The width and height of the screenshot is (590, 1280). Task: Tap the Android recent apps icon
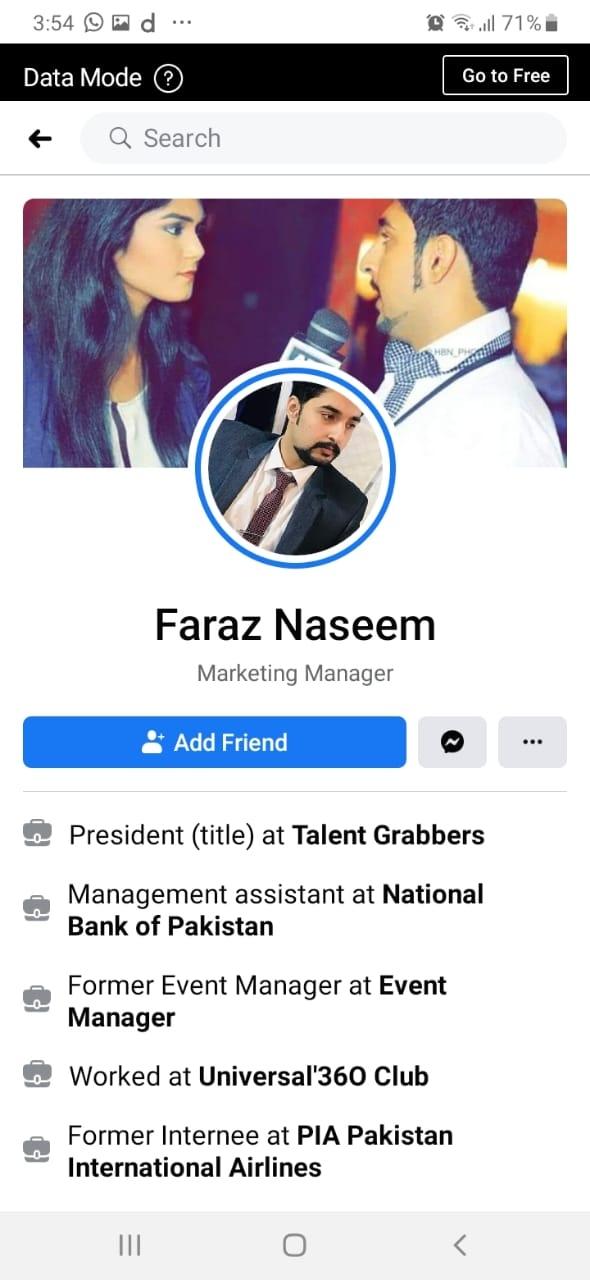(x=130, y=1244)
